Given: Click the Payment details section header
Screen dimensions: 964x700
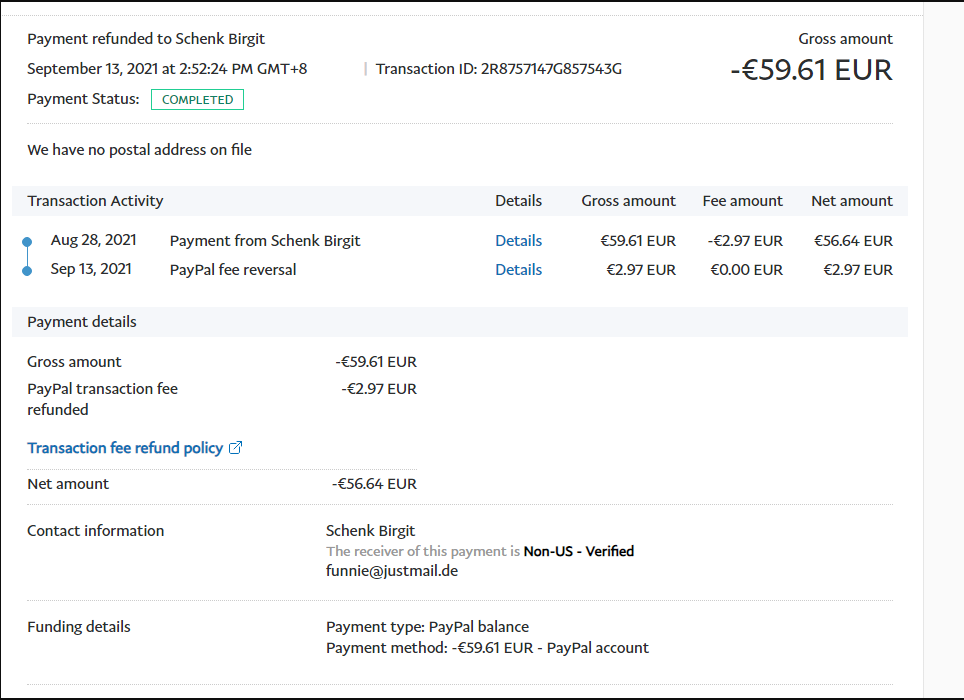Looking at the screenshot, I should point(82,322).
